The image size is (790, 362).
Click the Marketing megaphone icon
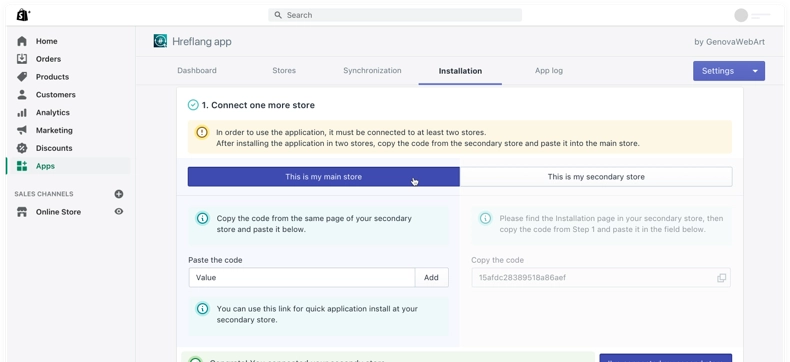click(x=22, y=130)
